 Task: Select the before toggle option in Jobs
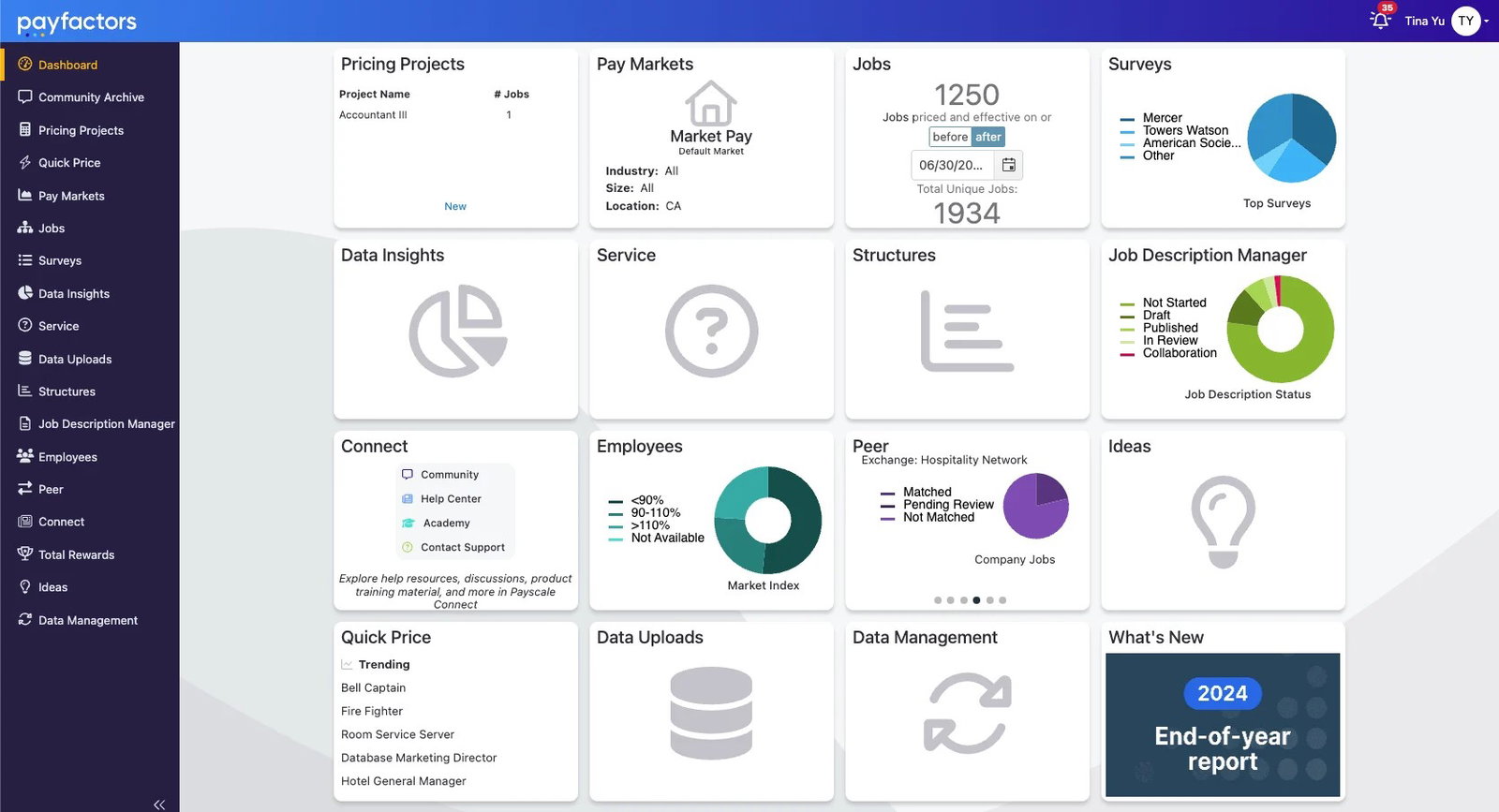pos(950,137)
